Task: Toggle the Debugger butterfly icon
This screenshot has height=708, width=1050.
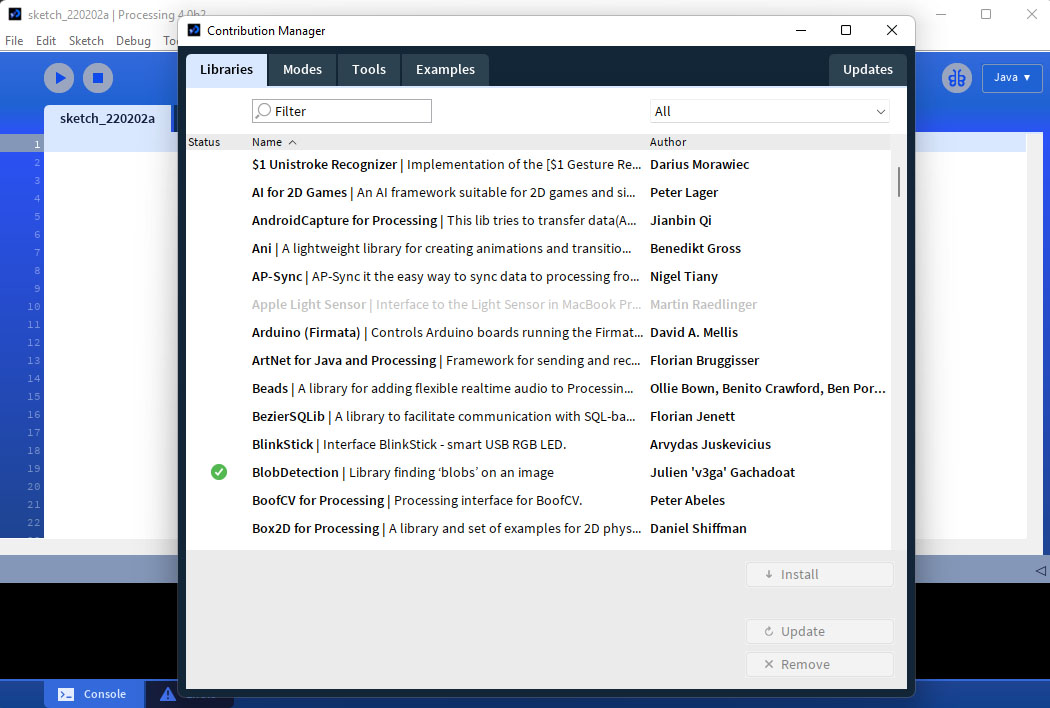Action: 957,78
